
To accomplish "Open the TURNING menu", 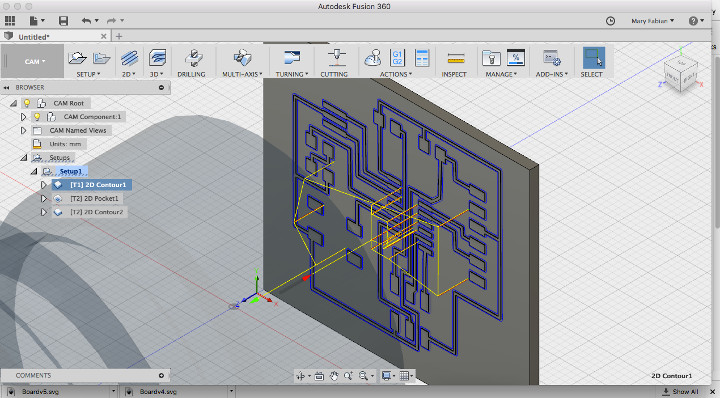I will tap(292, 74).
